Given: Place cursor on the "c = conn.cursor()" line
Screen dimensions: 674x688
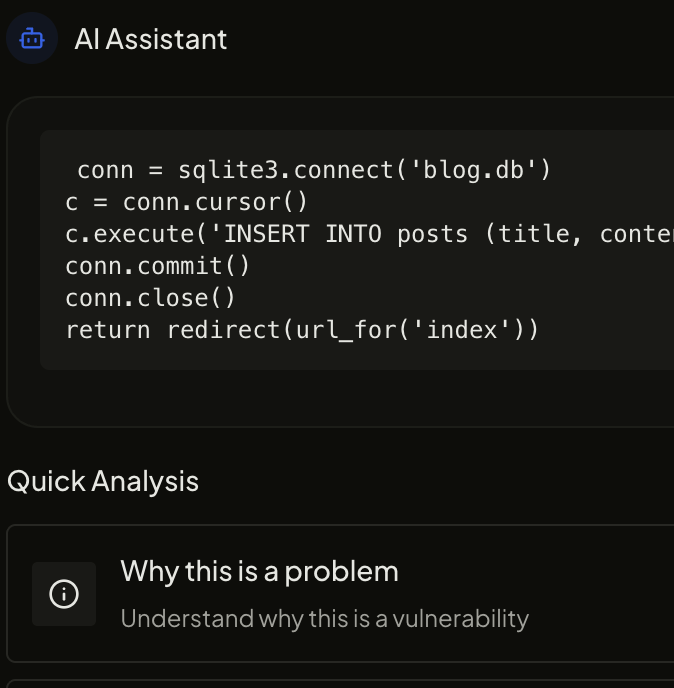Looking at the screenshot, I should click(187, 202).
